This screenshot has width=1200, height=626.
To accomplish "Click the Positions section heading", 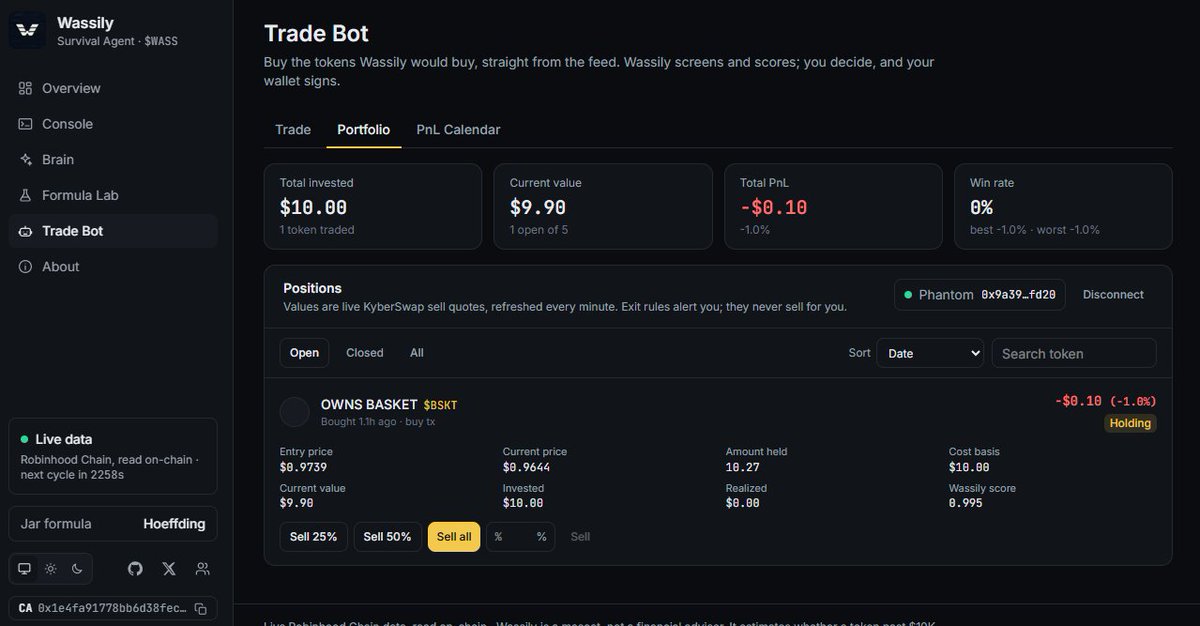I will point(312,288).
